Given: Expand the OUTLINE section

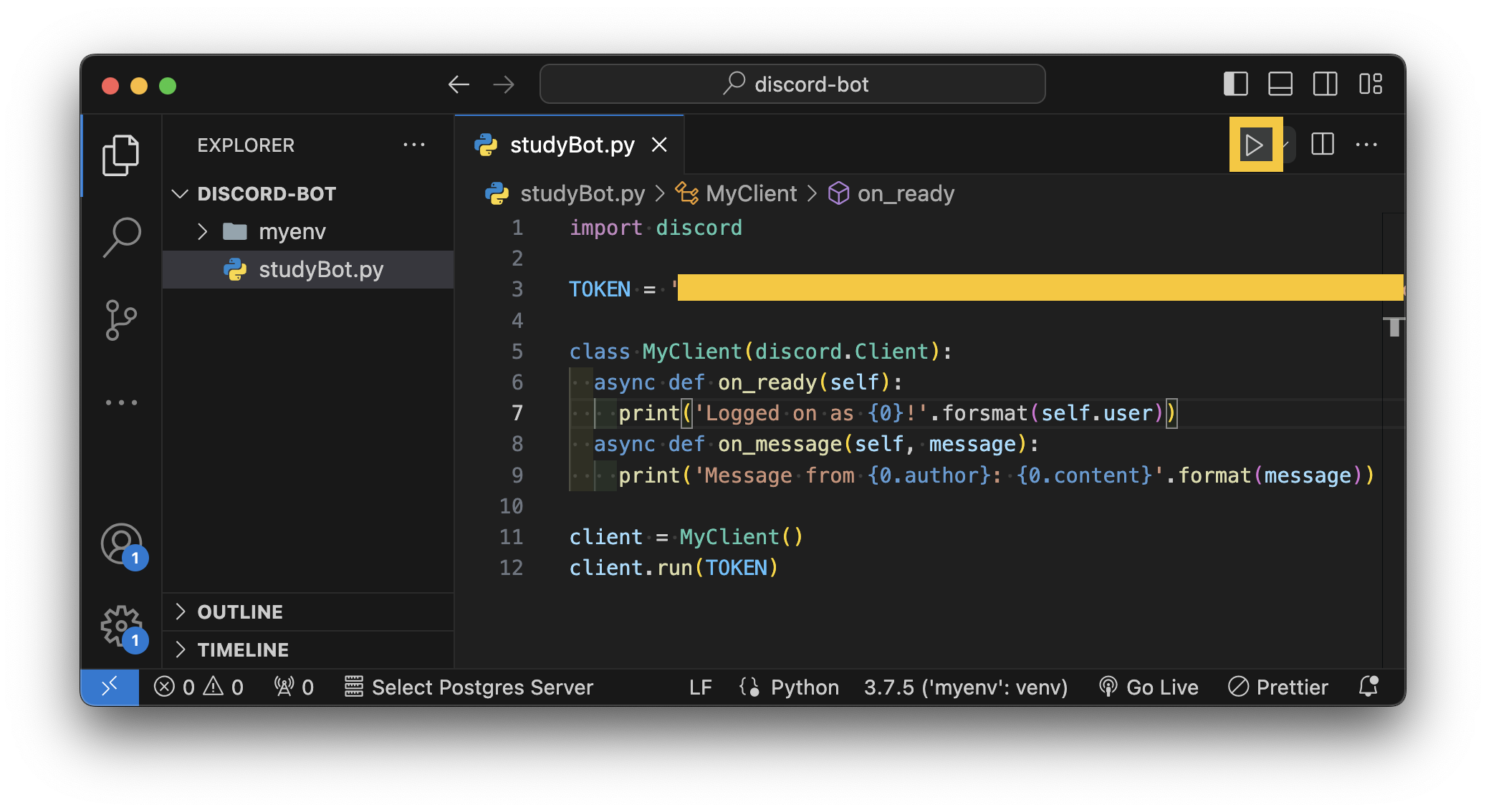Looking at the screenshot, I should click(x=308, y=612).
